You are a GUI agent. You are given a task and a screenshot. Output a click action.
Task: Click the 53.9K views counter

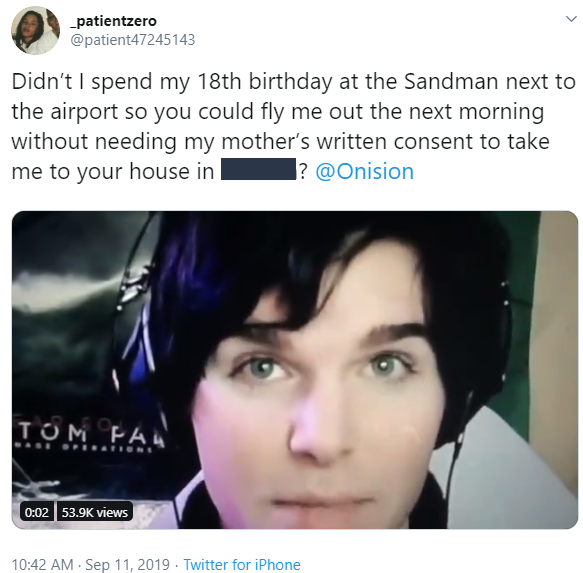point(95,512)
